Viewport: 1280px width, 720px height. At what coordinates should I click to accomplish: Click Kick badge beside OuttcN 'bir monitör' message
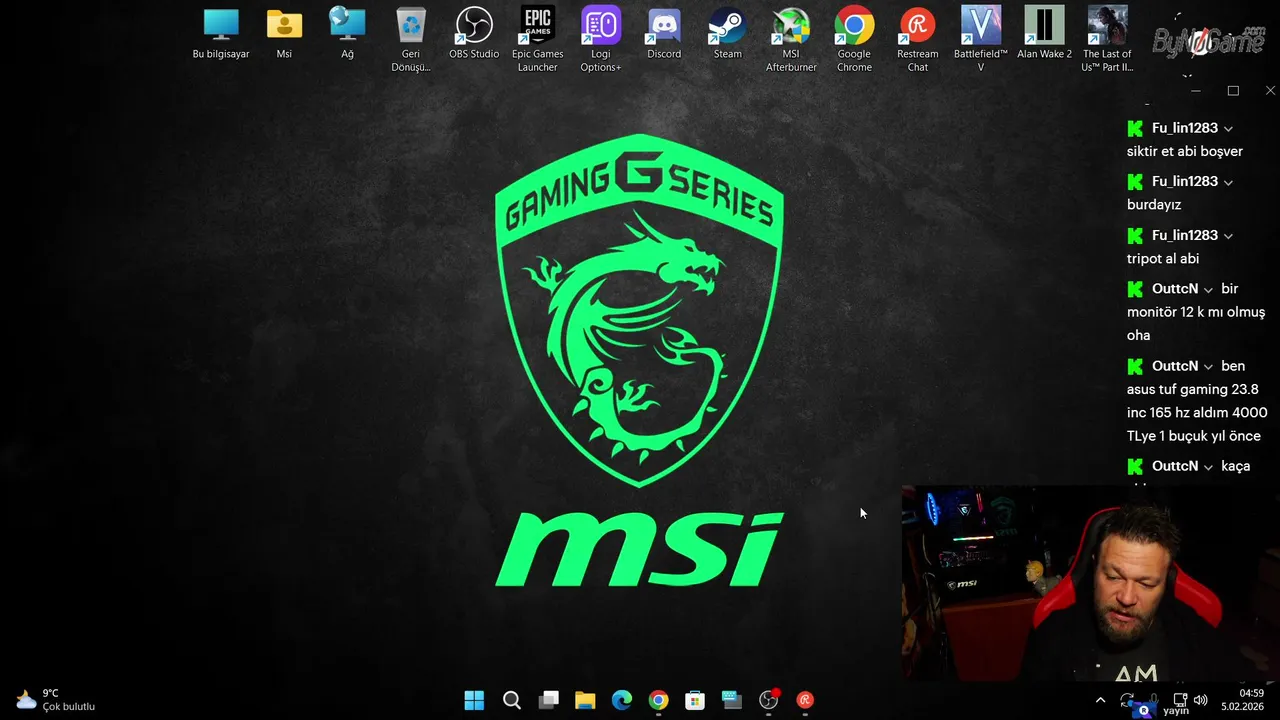click(x=1135, y=289)
